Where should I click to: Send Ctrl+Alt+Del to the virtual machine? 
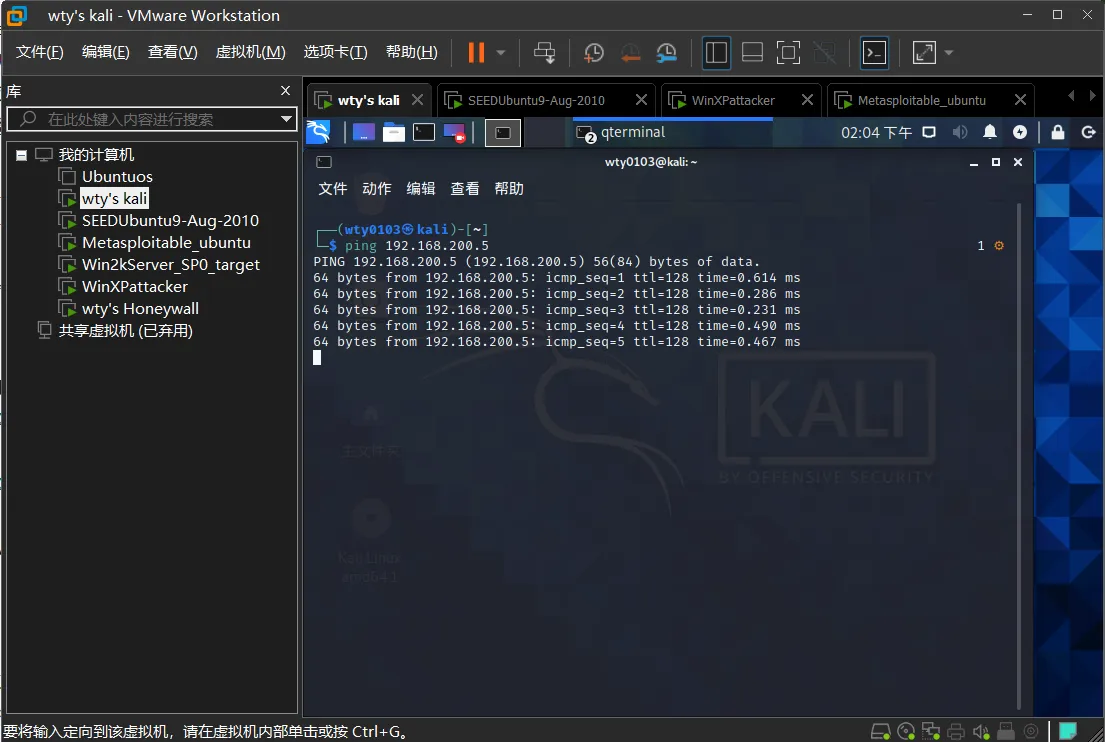click(544, 52)
